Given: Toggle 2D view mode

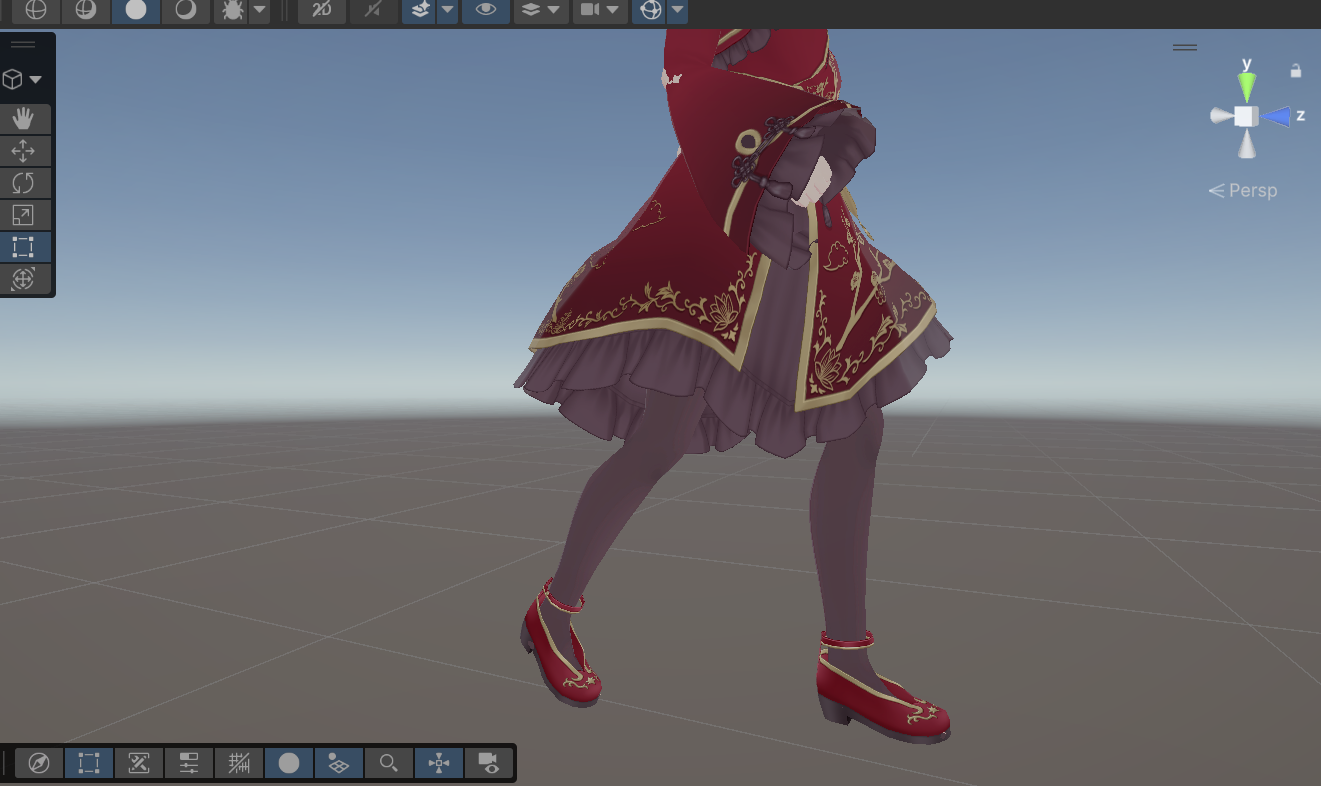Looking at the screenshot, I should [322, 10].
